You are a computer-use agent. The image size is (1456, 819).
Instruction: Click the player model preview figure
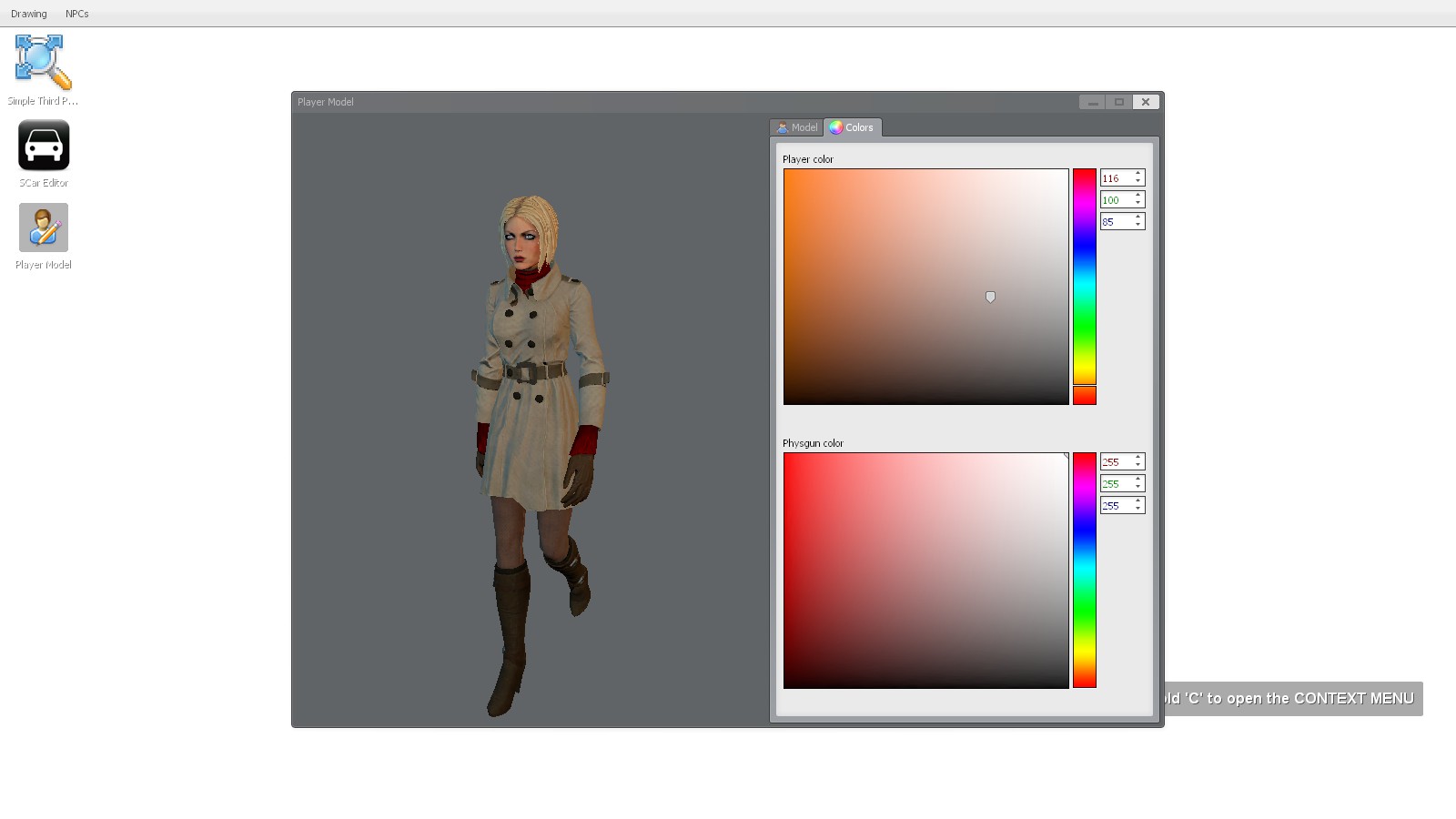[x=539, y=455]
